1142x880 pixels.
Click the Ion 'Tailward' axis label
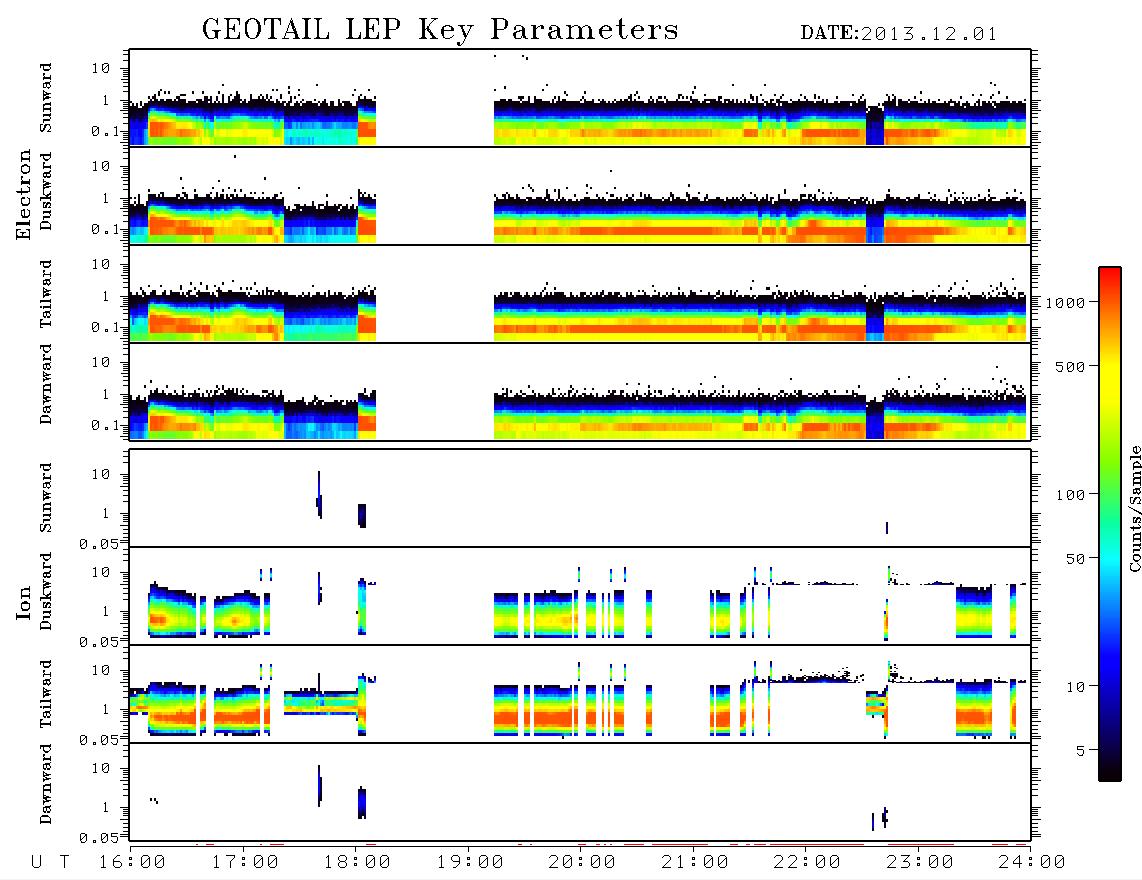pyautogui.click(x=46, y=694)
